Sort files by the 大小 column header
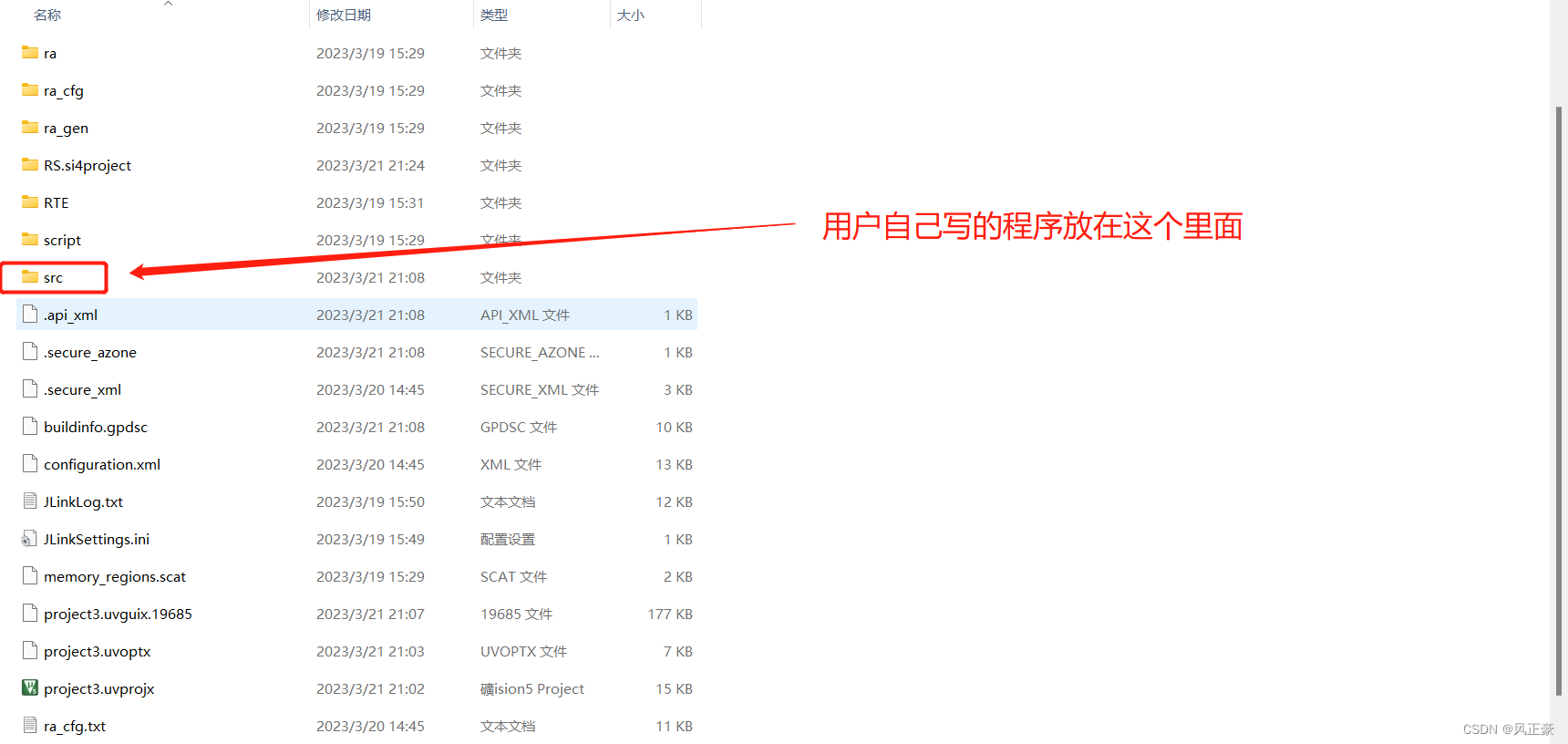This screenshot has height=744, width=1568. 631,15
